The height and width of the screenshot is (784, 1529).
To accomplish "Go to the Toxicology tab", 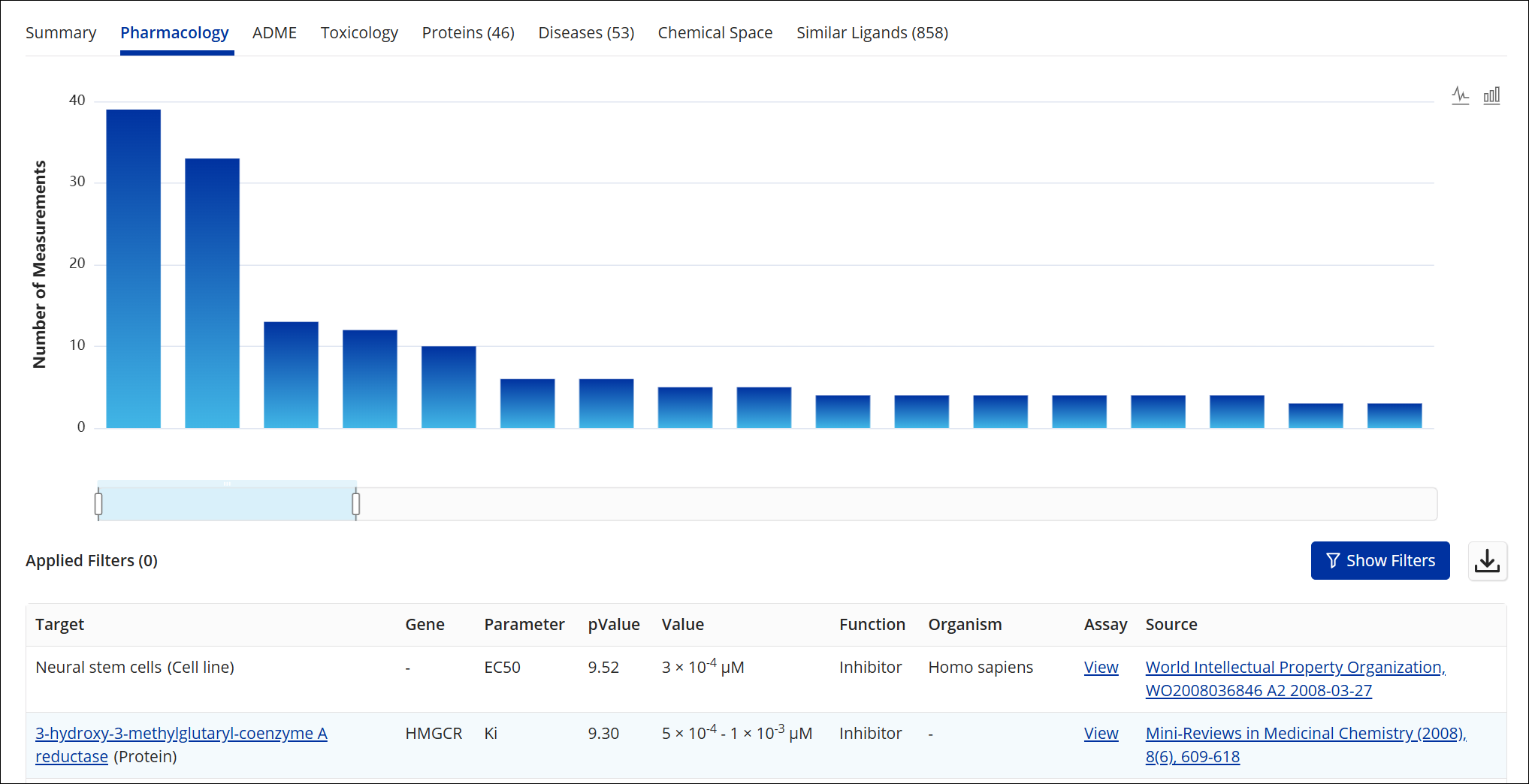I will tap(359, 33).
